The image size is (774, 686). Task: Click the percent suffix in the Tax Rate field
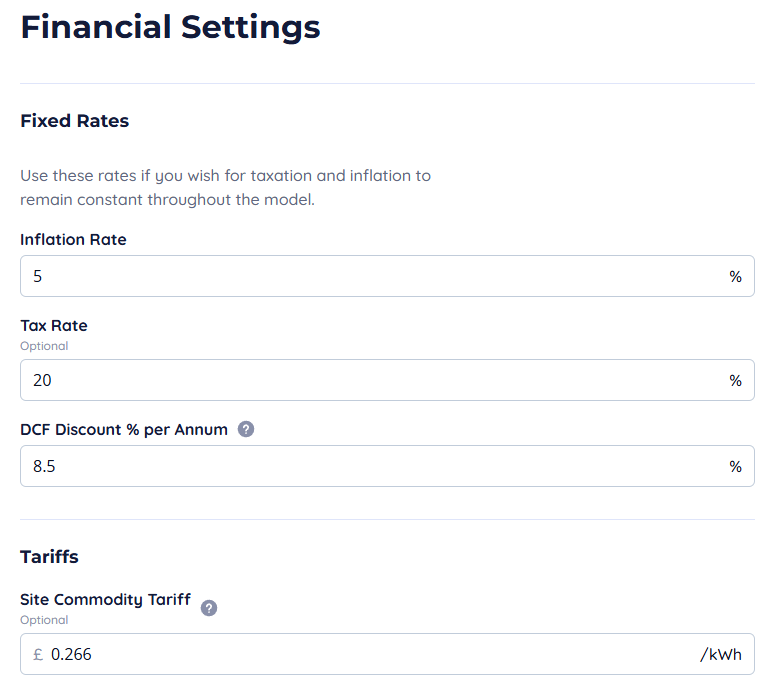pyautogui.click(x=735, y=380)
